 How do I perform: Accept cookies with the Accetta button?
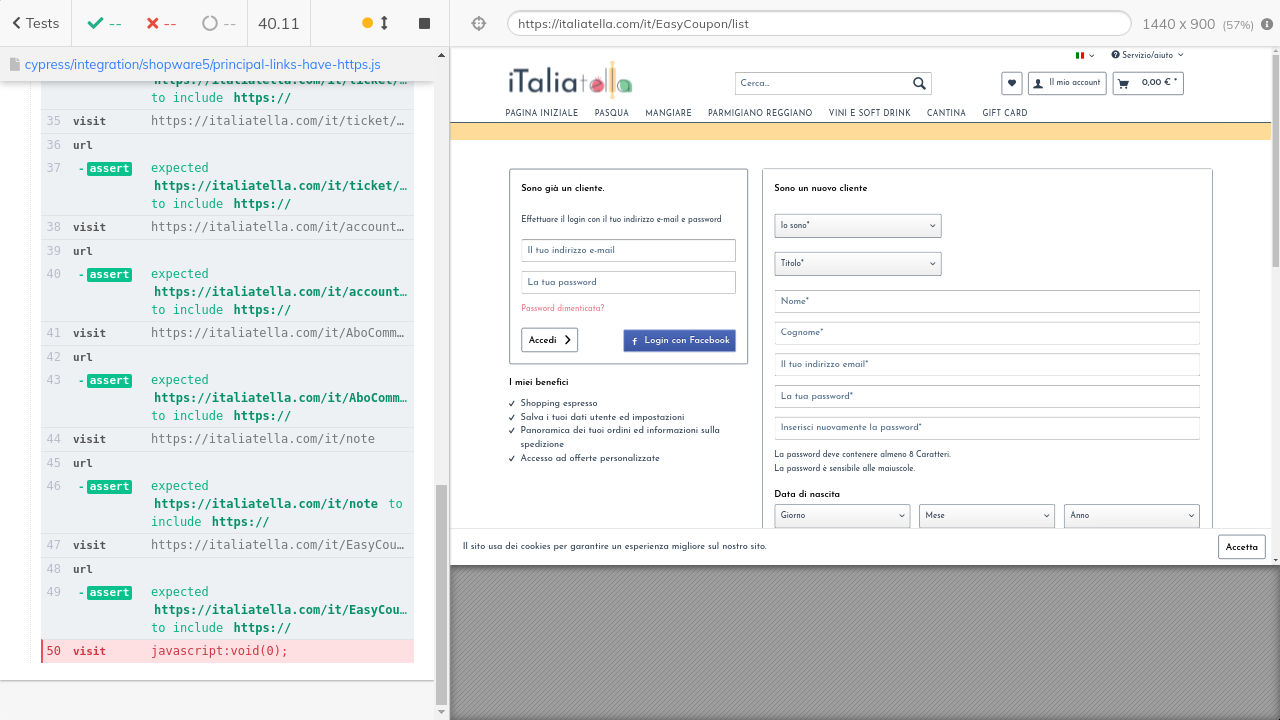pyautogui.click(x=1241, y=547)
